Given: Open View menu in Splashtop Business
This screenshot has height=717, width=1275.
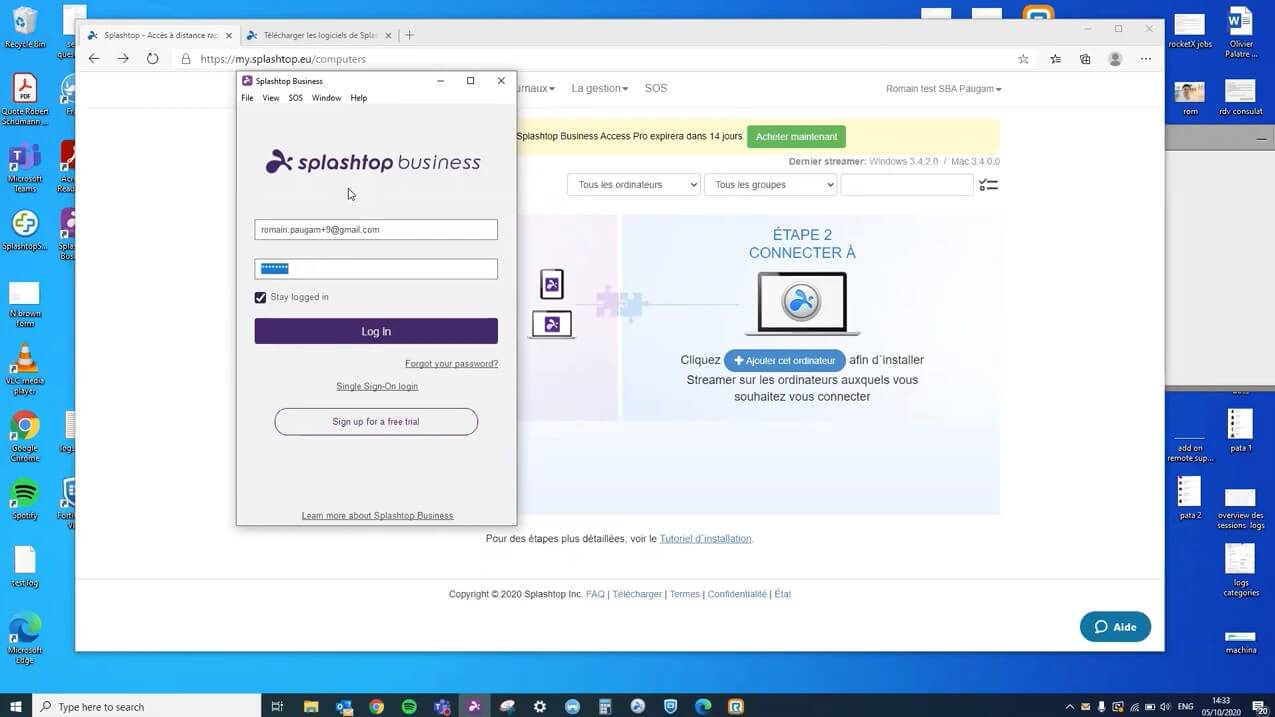Looking at the screenshot, I should click(271, 98).
